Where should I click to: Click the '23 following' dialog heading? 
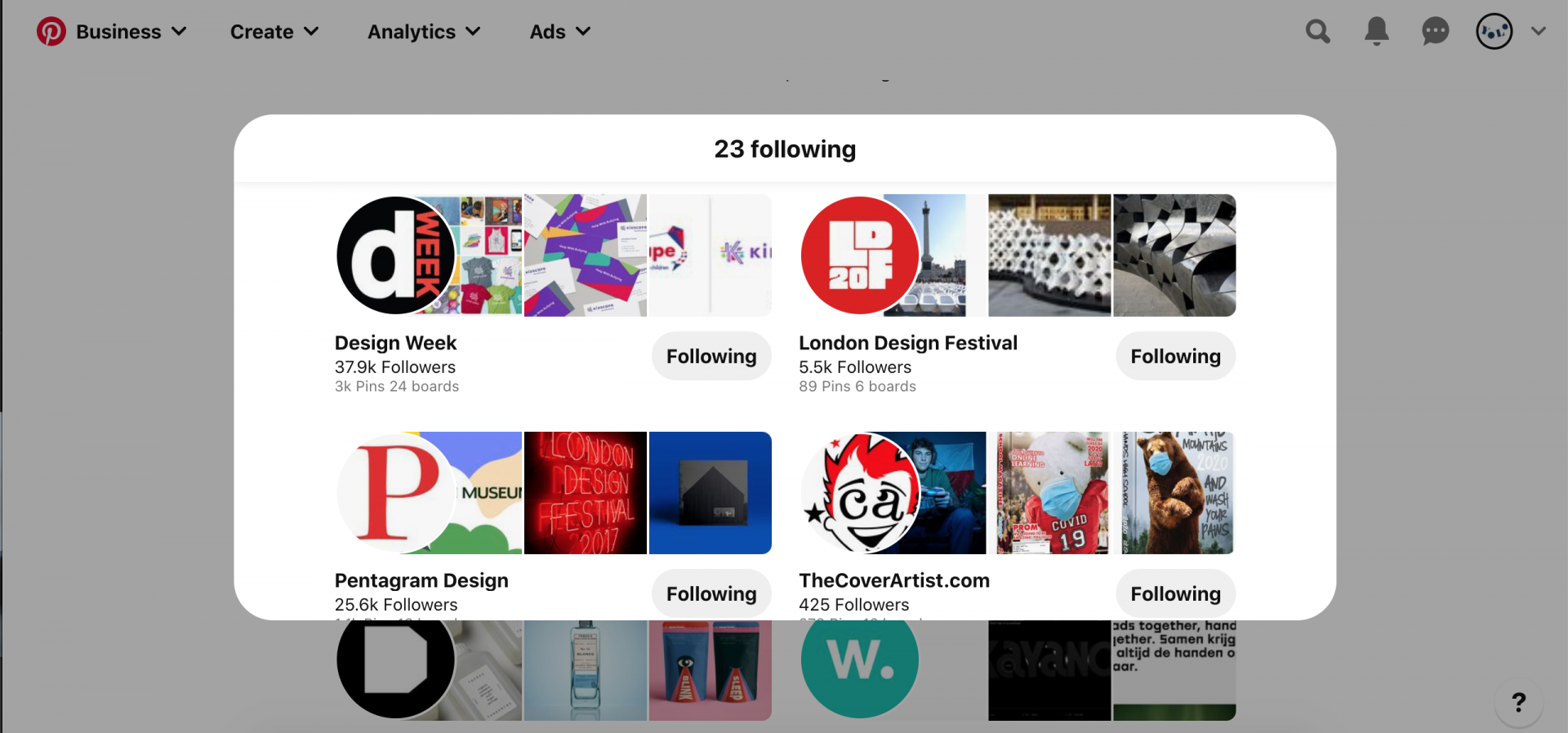click(785, 149)
